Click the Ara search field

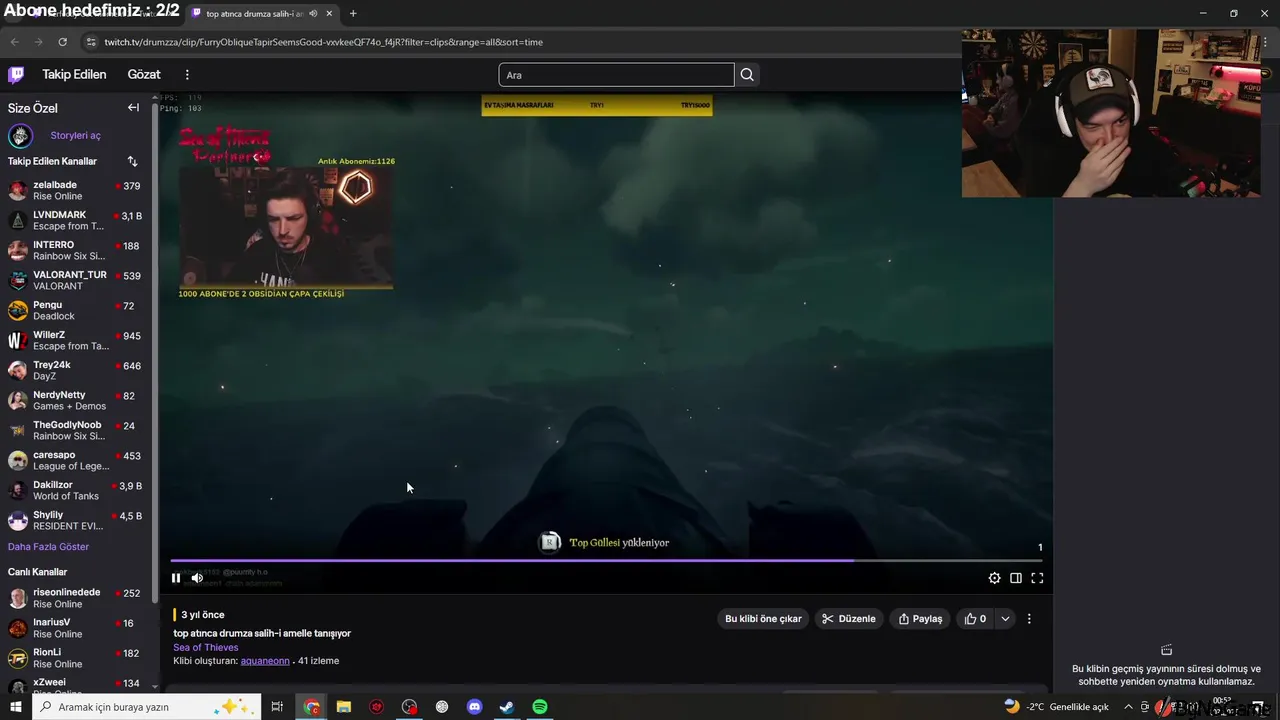pyautogui.click(x=616, y=75)
